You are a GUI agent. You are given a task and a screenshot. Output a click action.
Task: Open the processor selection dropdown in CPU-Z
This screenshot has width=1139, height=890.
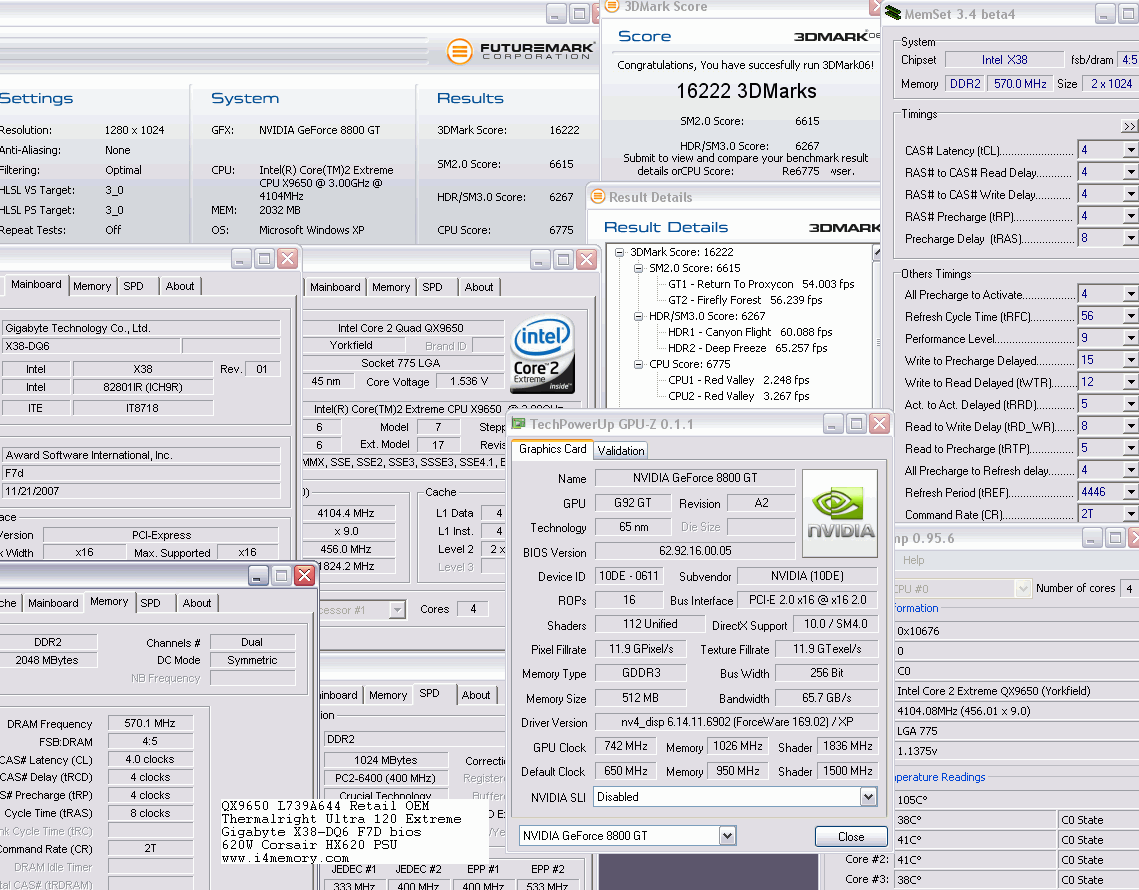point(397,610)
